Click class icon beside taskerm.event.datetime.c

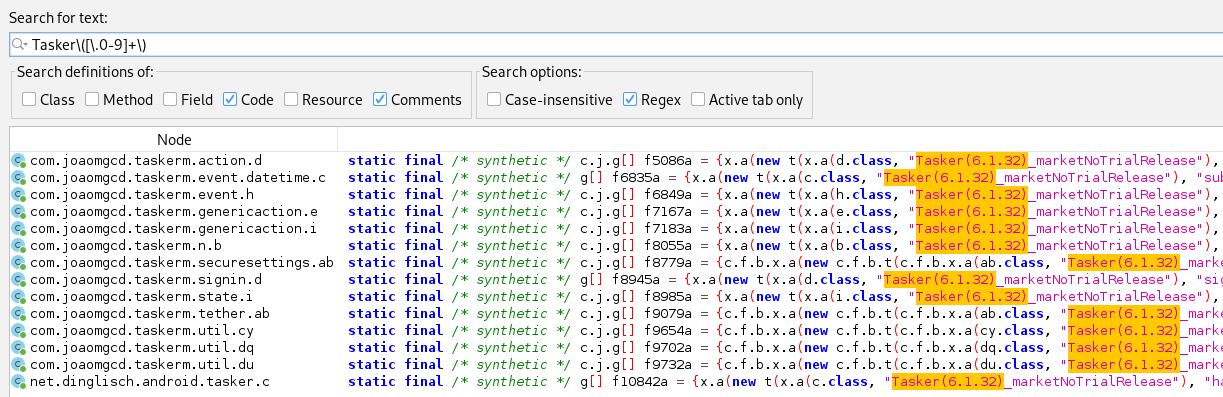18,177
